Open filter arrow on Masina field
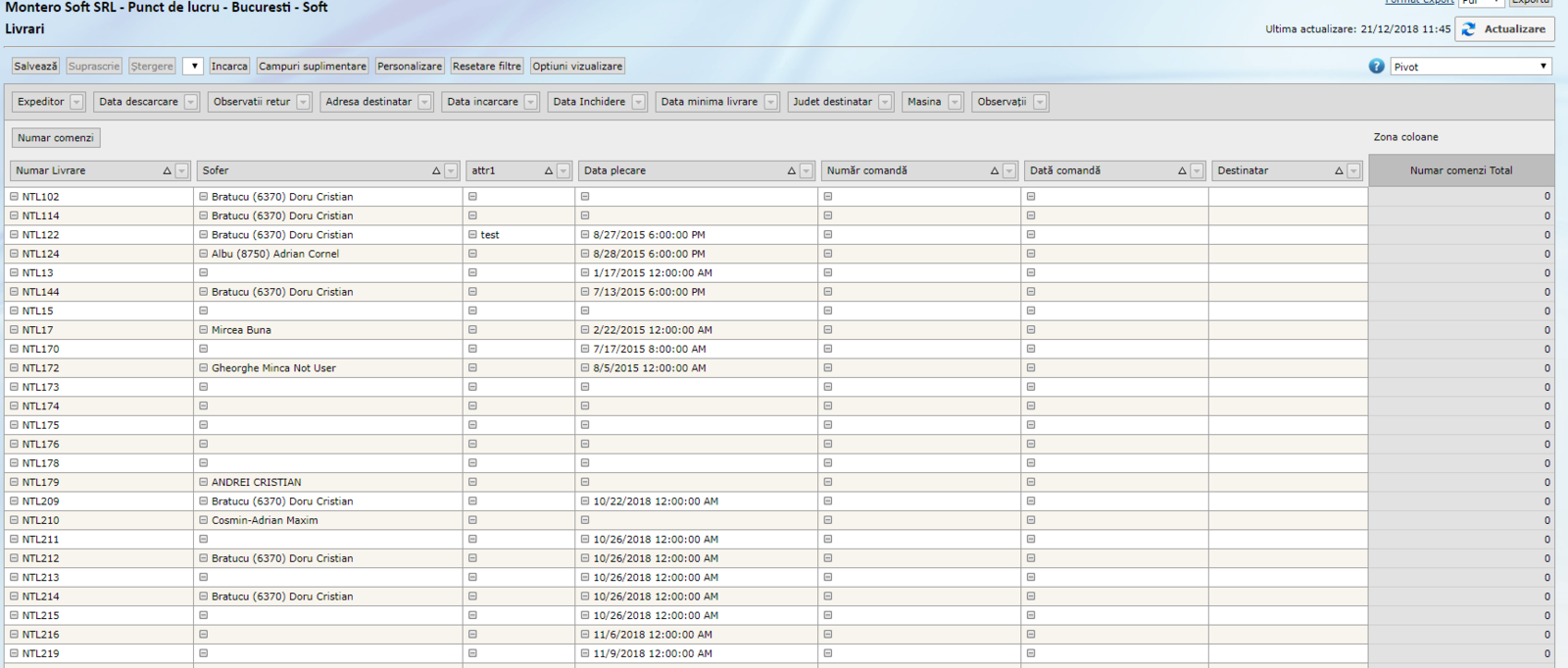 [x=955, y=102]
